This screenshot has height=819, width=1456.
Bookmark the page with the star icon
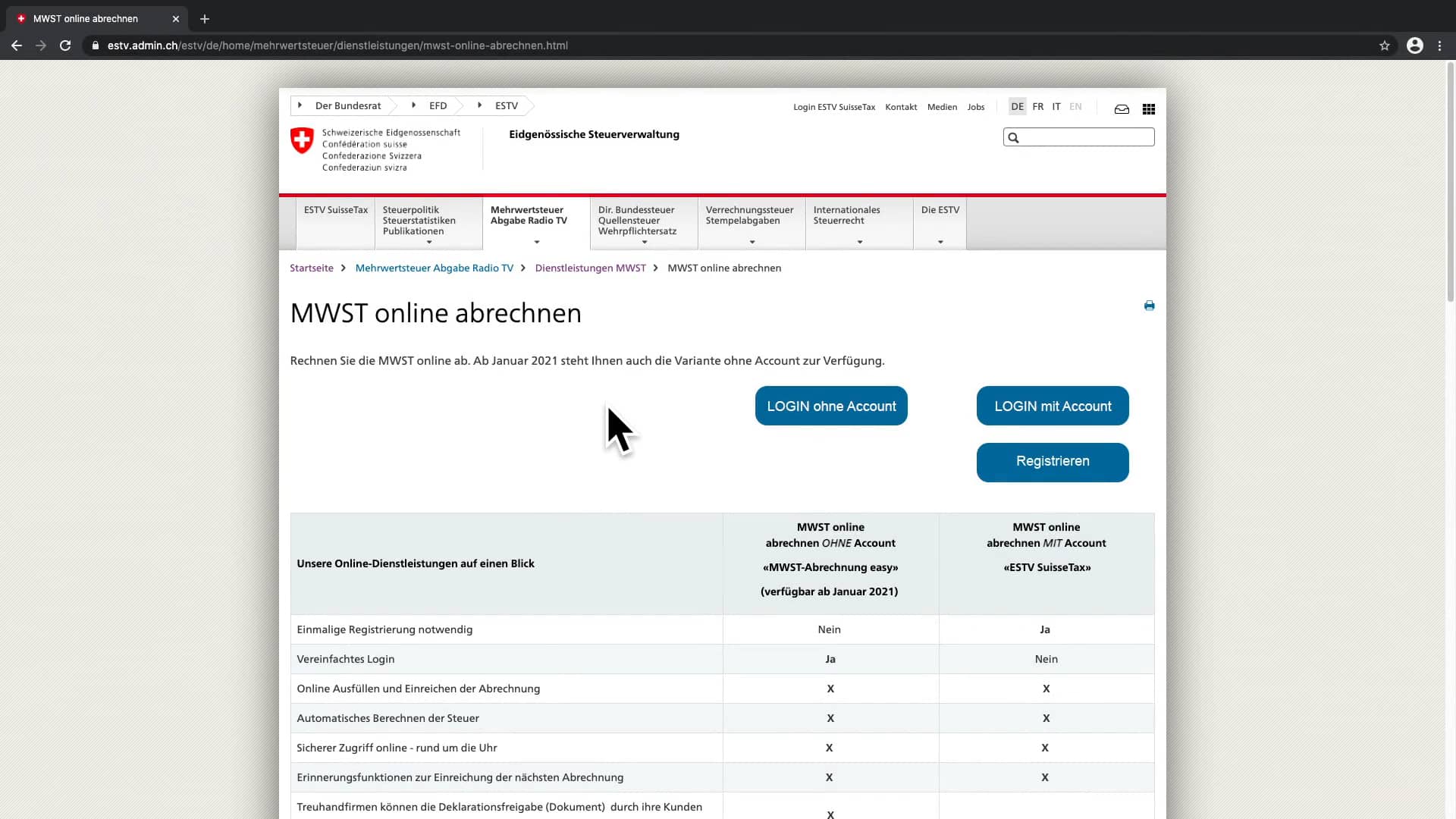click(1385, 45)
